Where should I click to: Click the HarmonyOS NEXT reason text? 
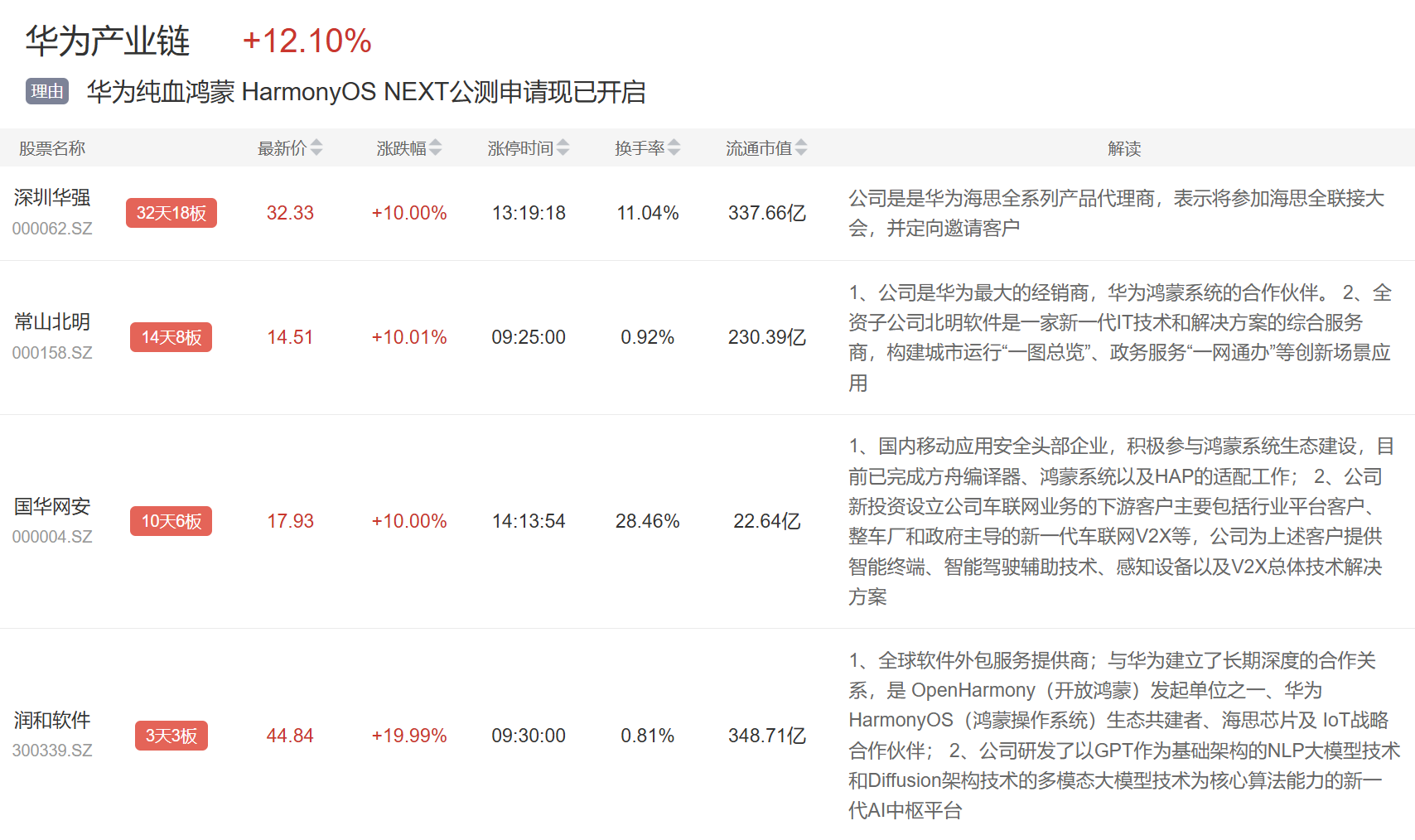point(365,91)
